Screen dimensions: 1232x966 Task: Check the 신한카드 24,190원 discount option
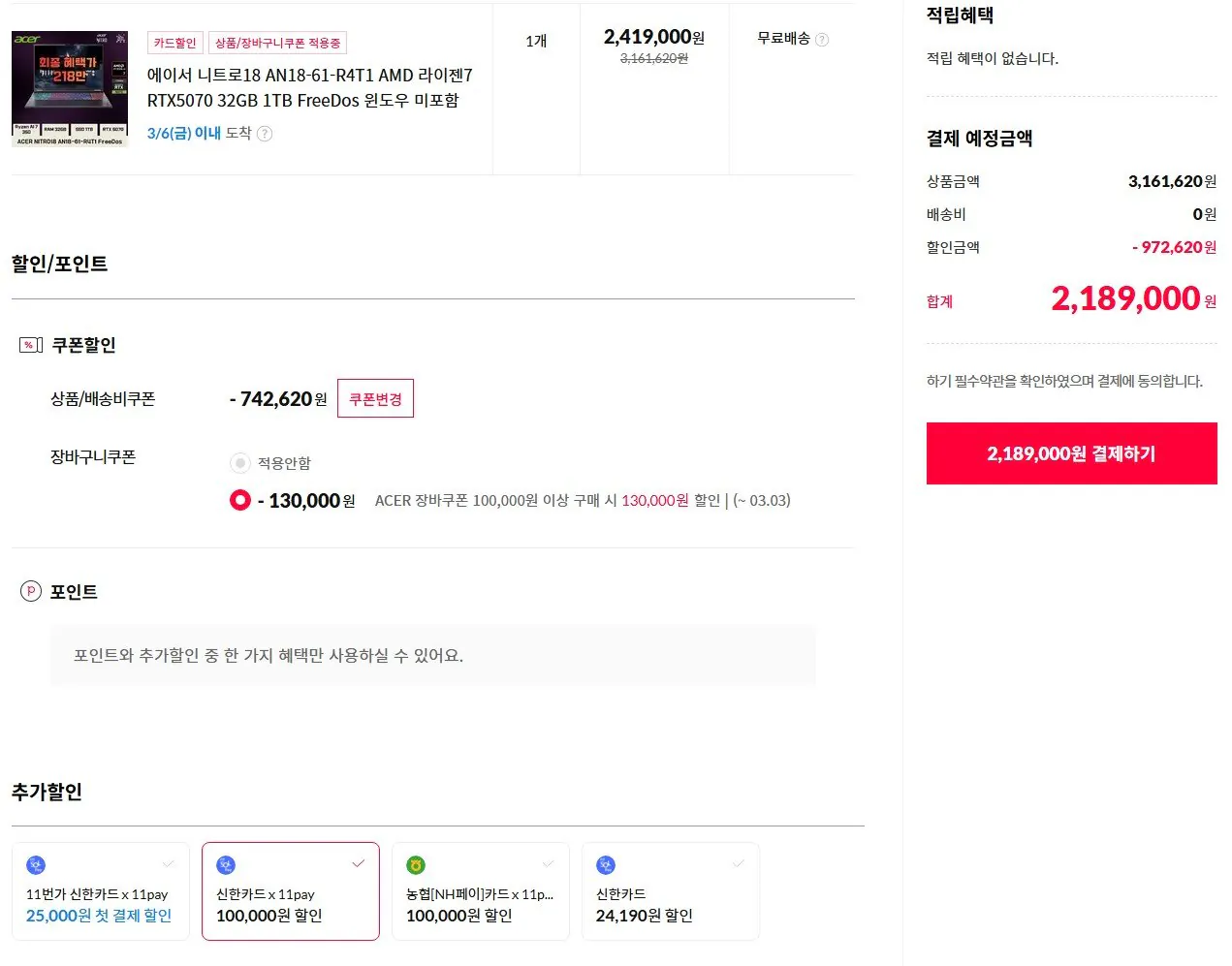click(x=739, y=863)
